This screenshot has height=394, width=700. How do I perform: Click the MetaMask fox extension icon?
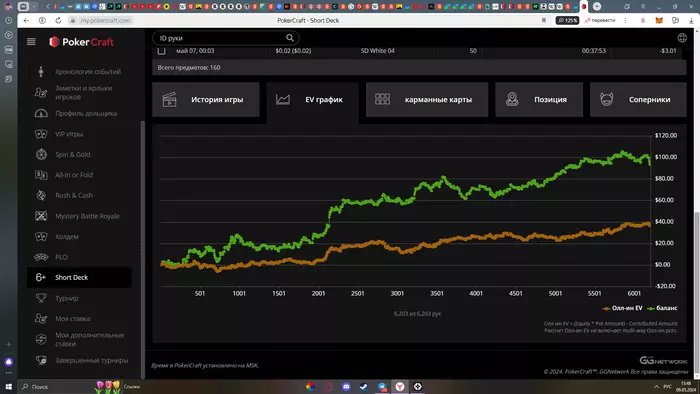coord(659,21)
